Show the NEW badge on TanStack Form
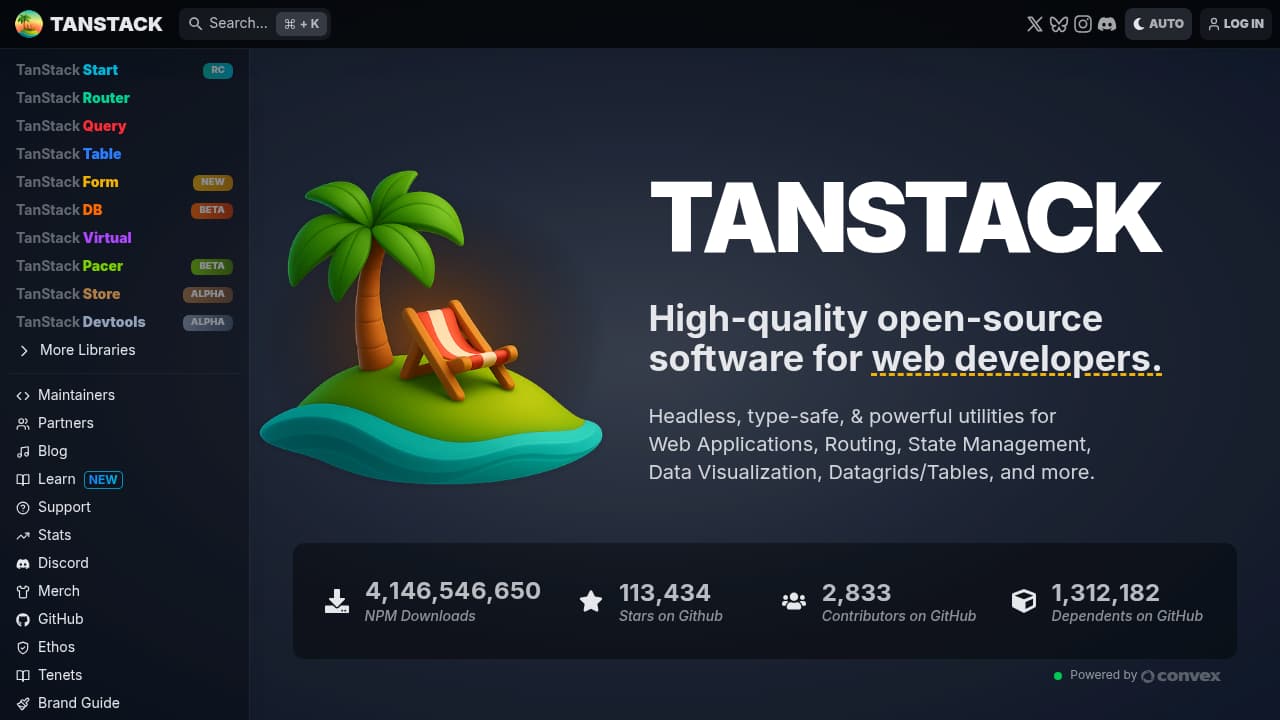Screen dimensions: 1280x720 pyautogui.click(x=212, y=182)
